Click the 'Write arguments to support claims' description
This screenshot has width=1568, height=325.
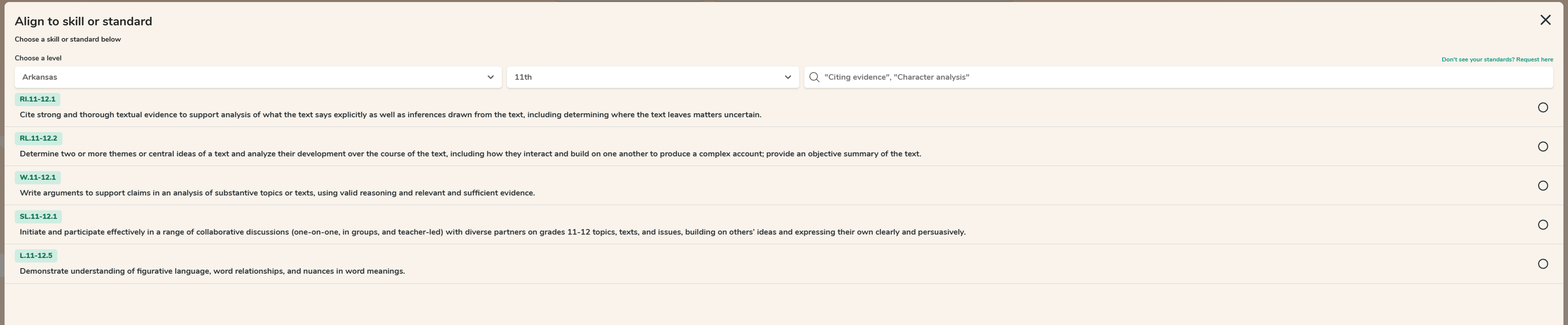point(277,193)
